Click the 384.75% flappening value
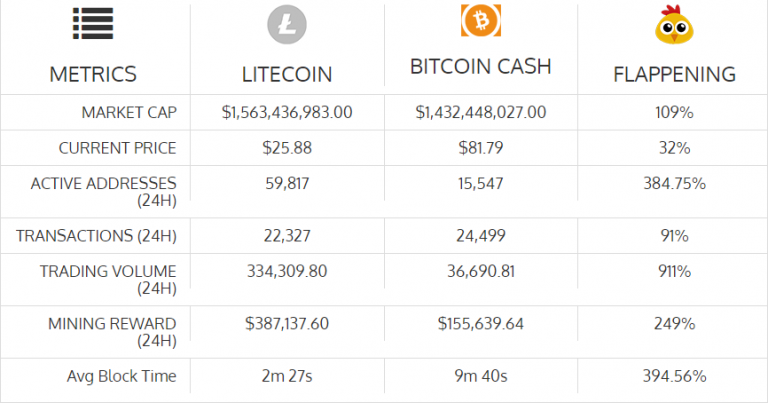Viewport: 768px width, 403px height. pos(674,184)
